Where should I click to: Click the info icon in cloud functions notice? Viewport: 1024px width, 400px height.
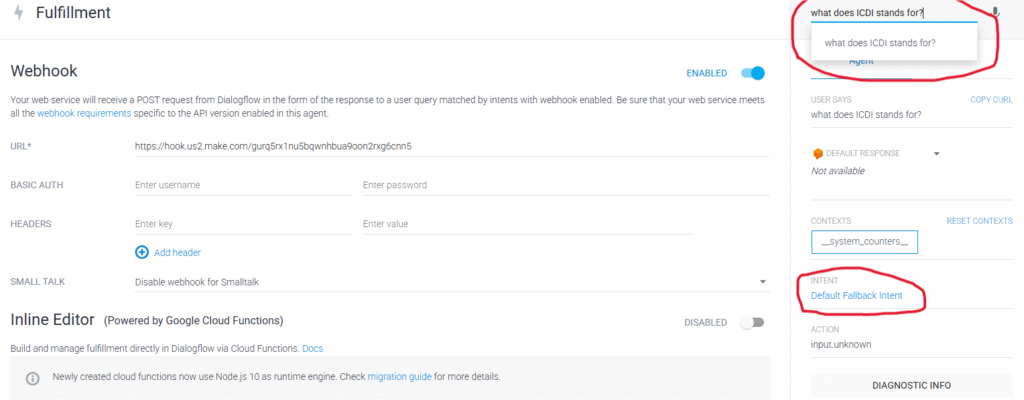[33, 377]
